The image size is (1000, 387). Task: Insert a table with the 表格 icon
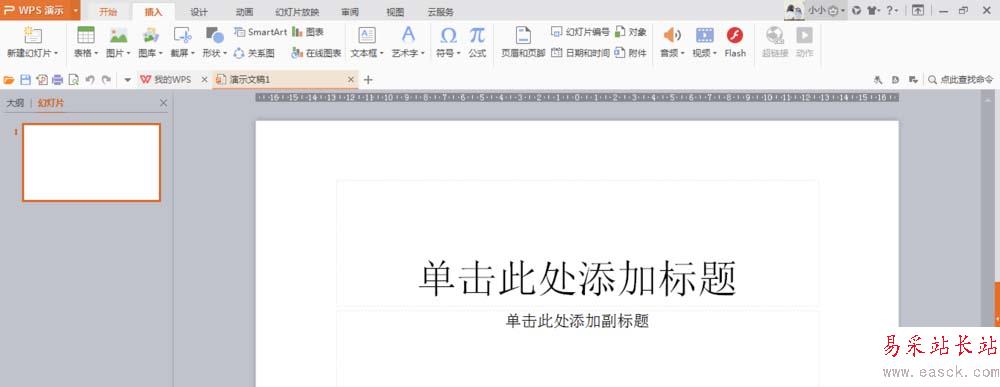pos(85,43)
